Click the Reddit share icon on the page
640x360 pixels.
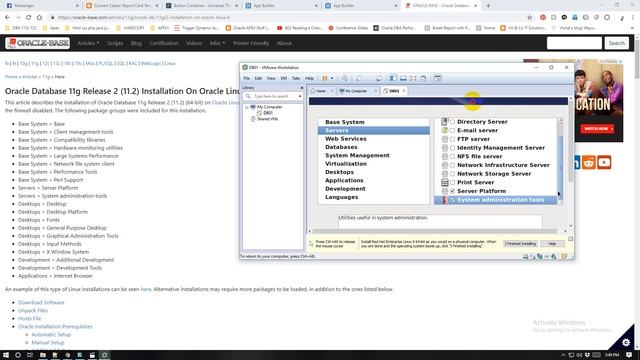pos(589,162)
